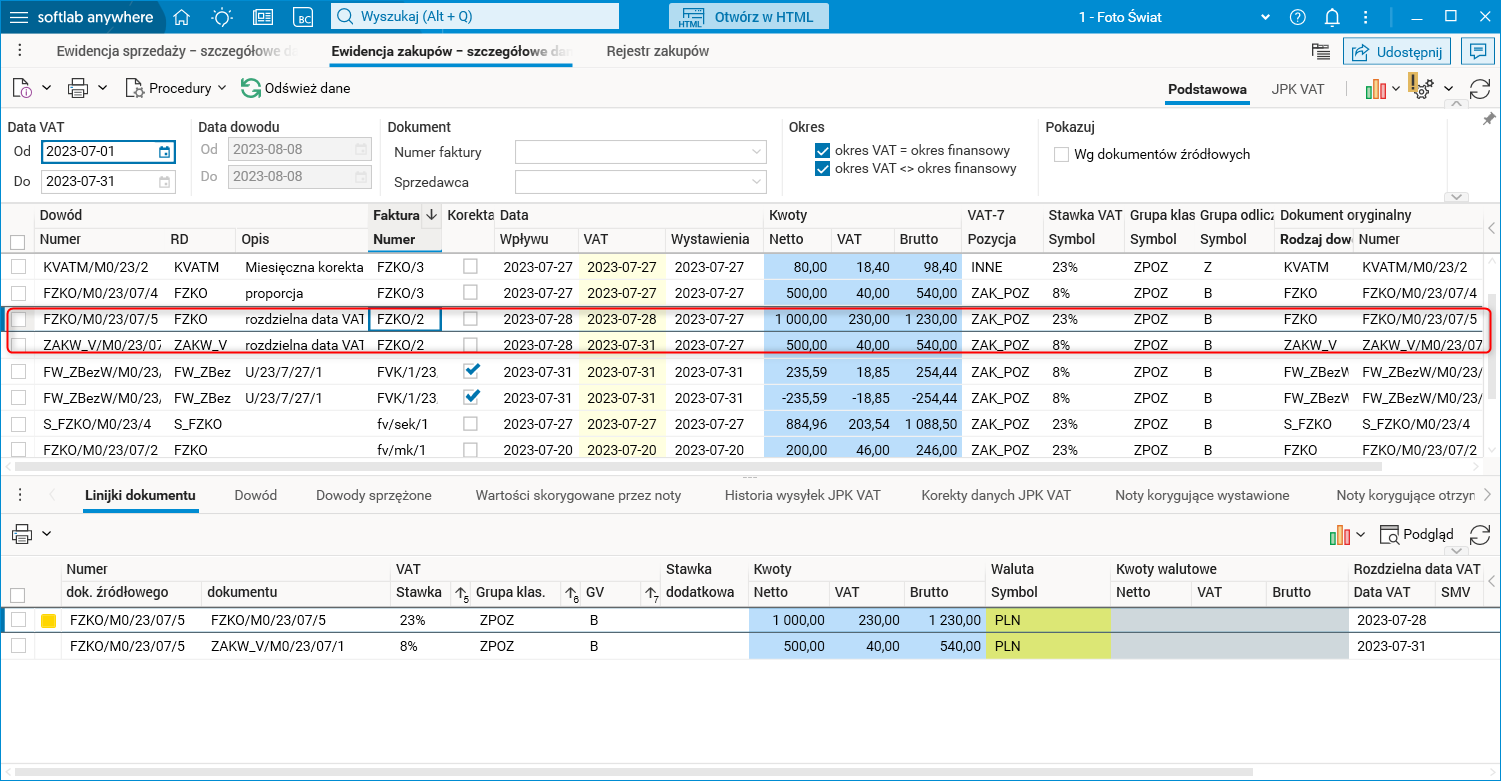Switch to Rejestr zakupów tab

(x=657, y=51)
